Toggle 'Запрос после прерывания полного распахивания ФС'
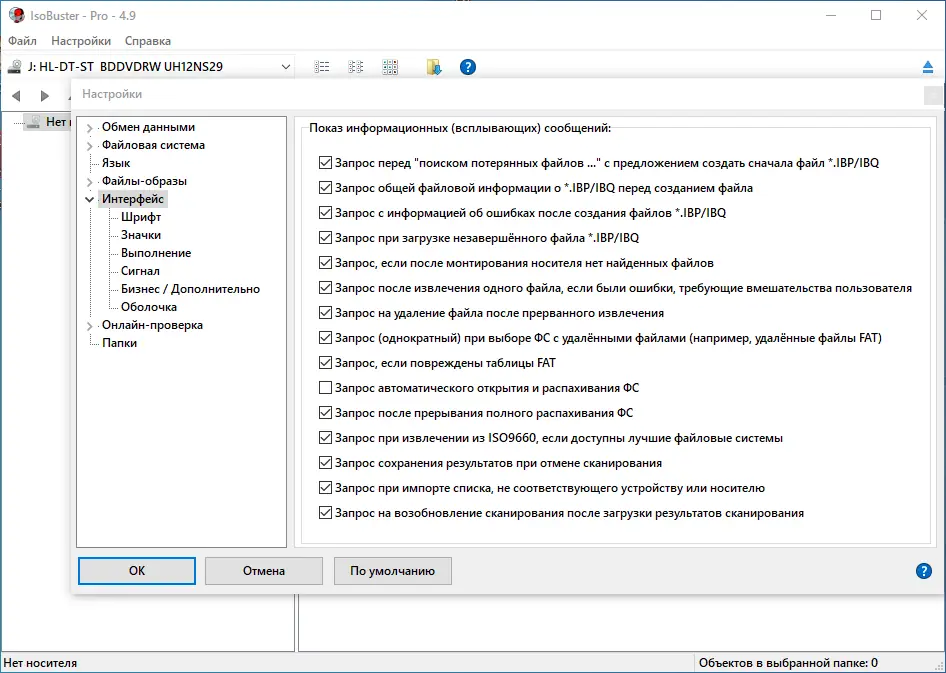946x673 pixels. 325,413
